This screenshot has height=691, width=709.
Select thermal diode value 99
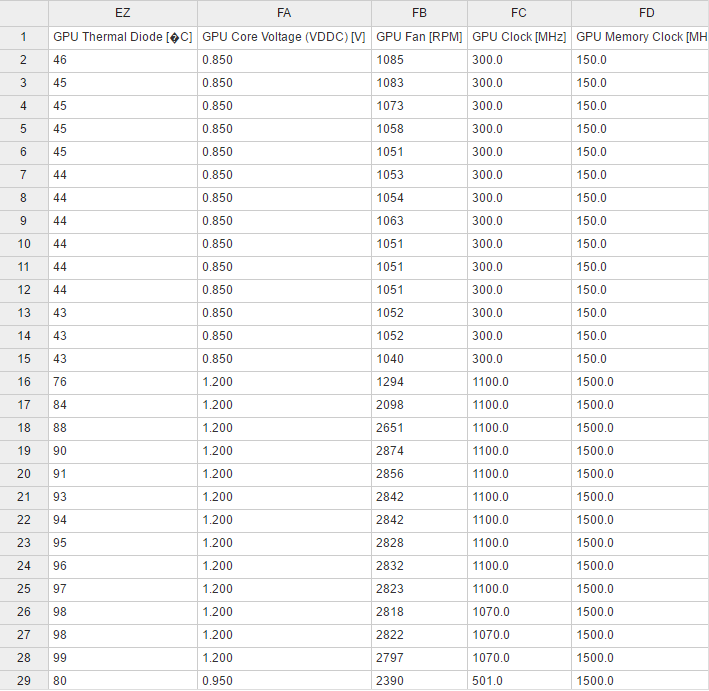tap(123, 658)
